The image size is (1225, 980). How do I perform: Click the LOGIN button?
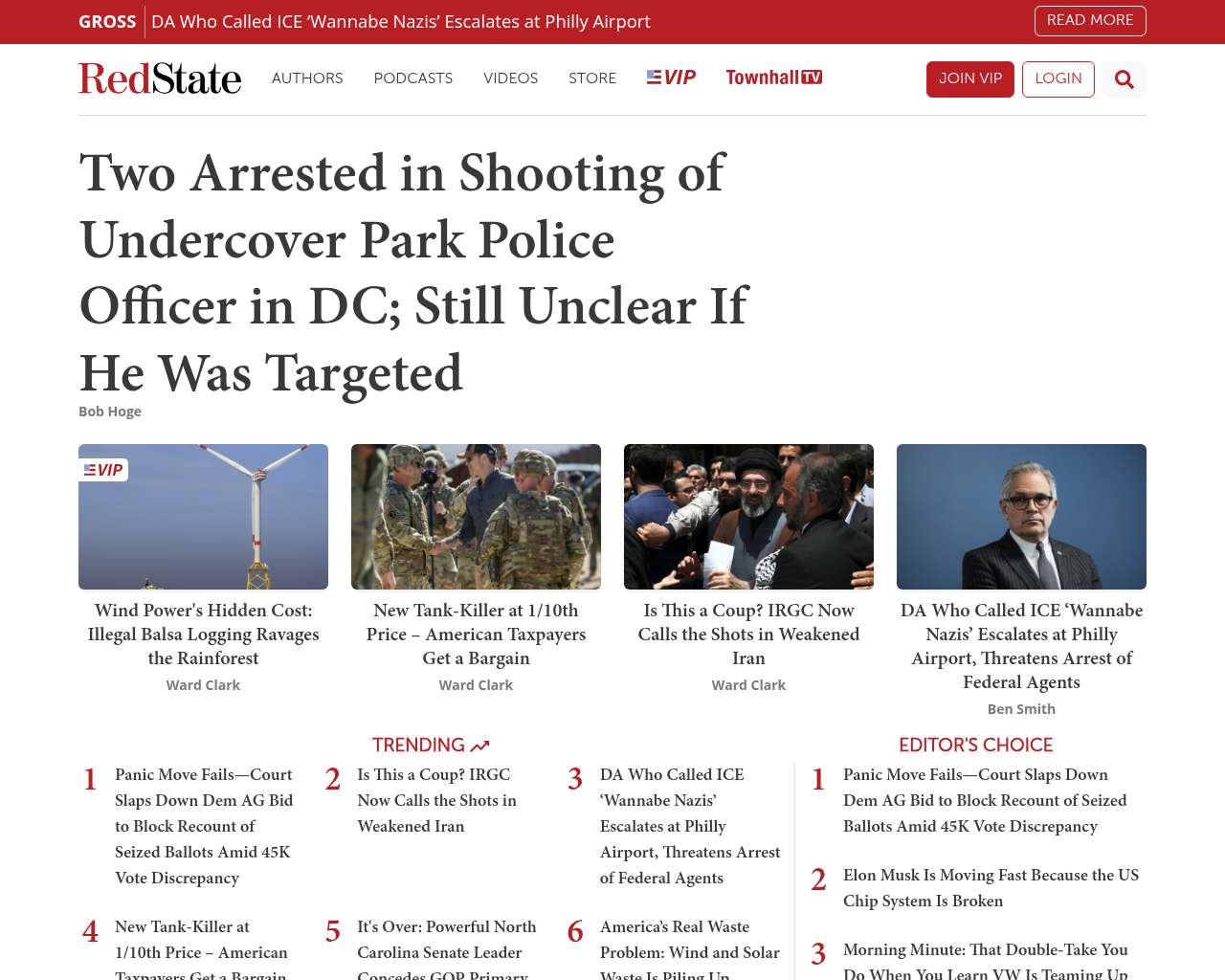pyautogui.click(x=1058, y=79)
